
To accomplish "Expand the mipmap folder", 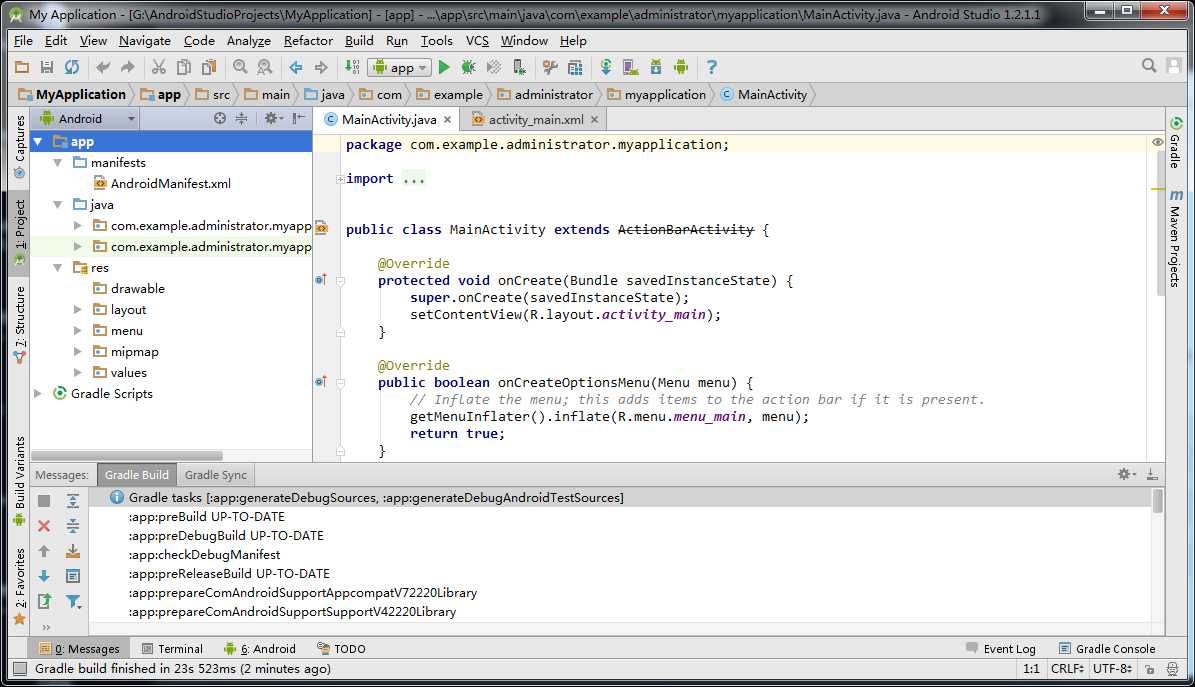I will click(78, 352).
